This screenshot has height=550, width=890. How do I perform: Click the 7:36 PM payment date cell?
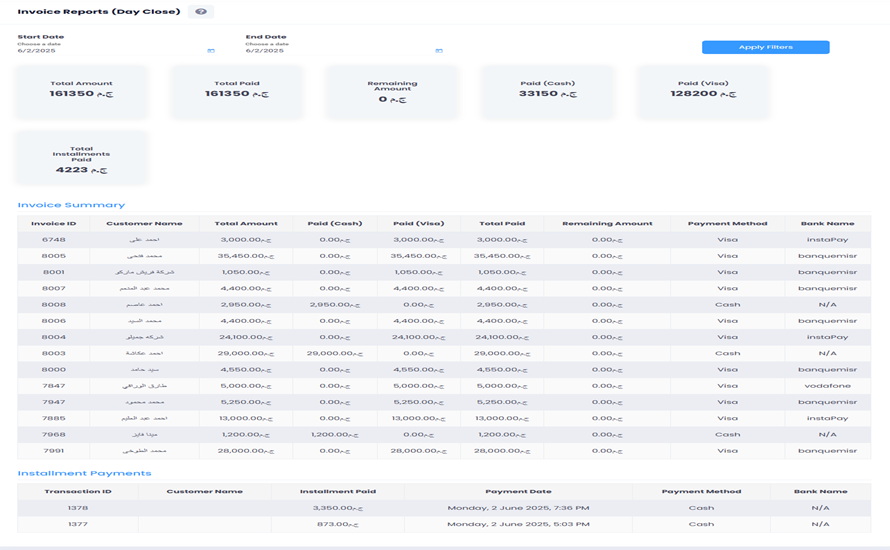point(518,508)
